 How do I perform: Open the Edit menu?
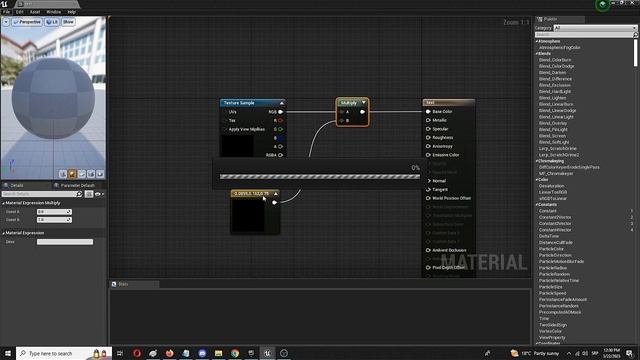[19, 12]
